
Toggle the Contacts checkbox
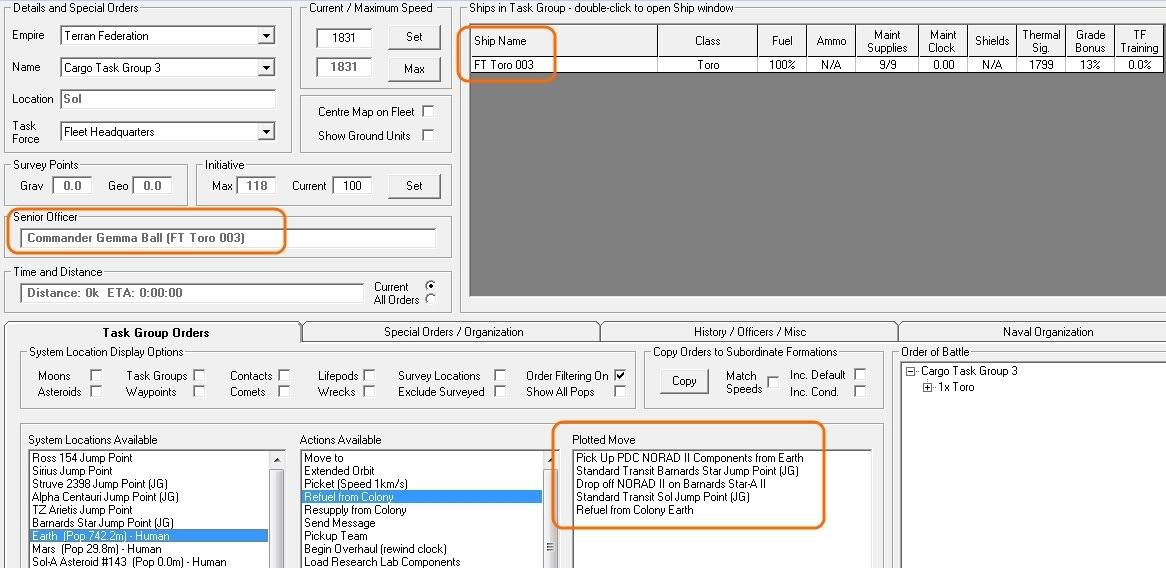pyautogui.click(x=284, y=375)
